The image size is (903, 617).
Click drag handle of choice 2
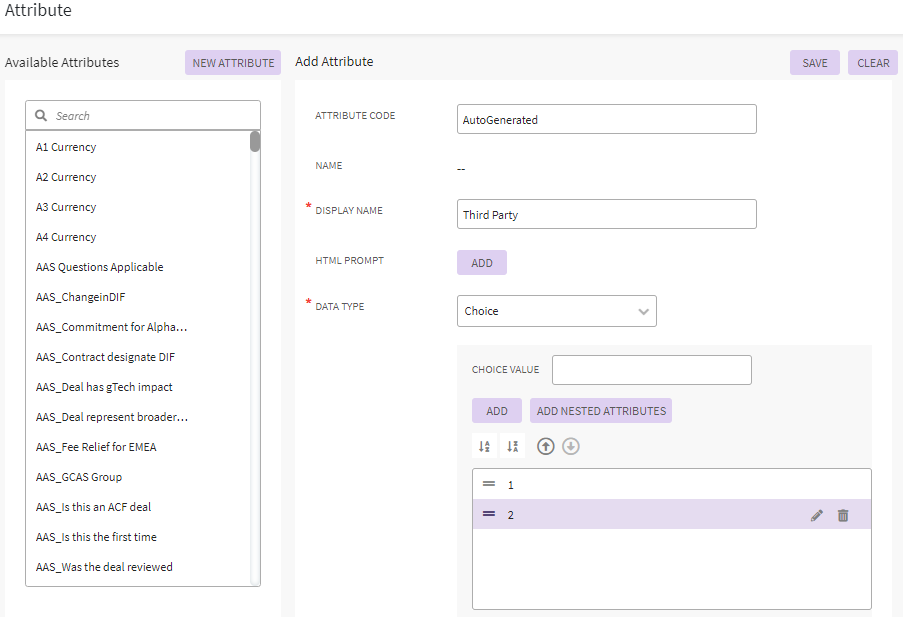[x=489, y=514]
